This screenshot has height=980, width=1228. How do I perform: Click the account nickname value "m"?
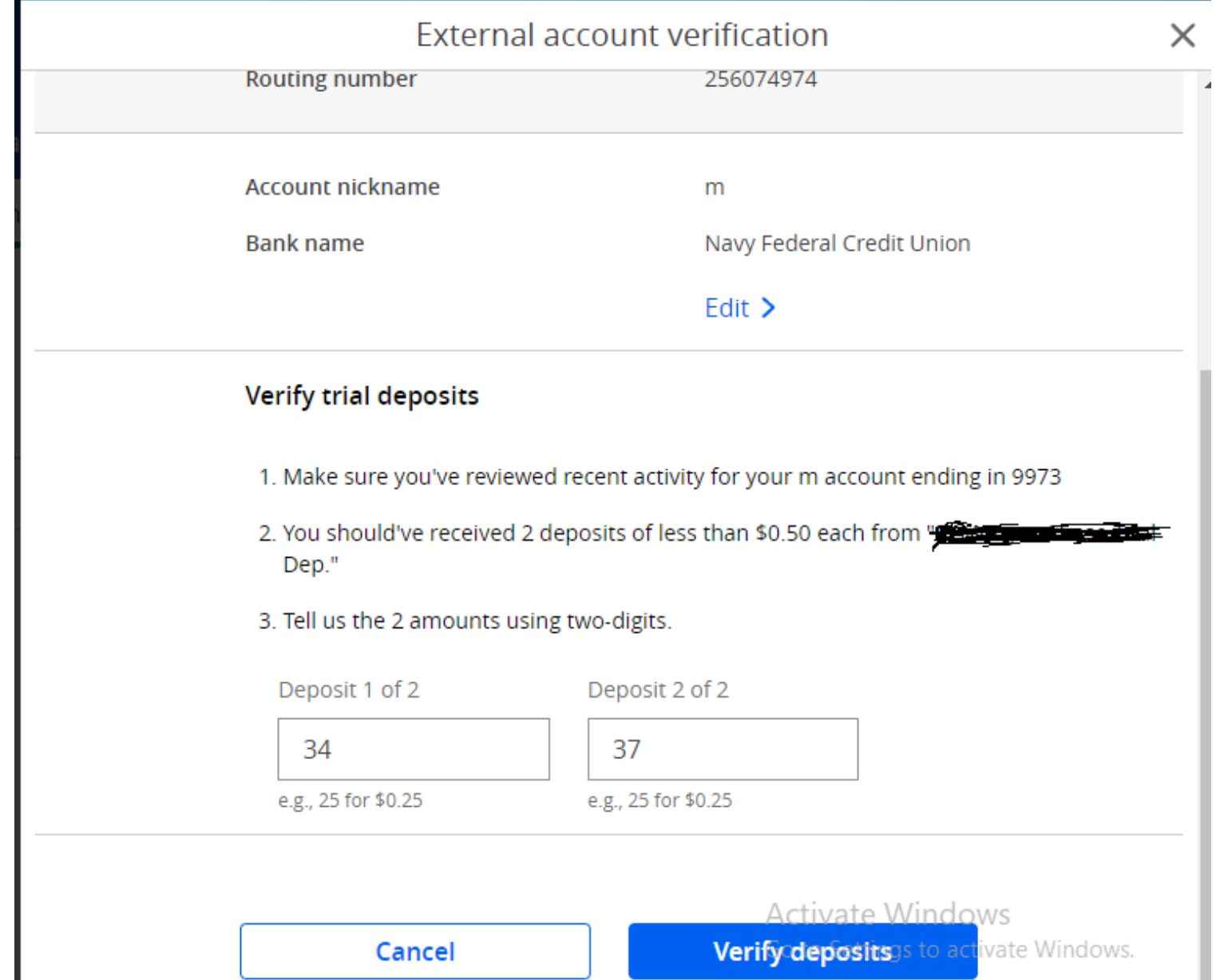point(715,188)
